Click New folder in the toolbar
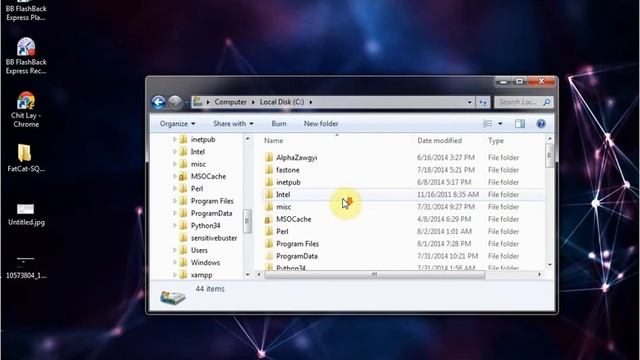640x360 pixels. tap(321, 124)
